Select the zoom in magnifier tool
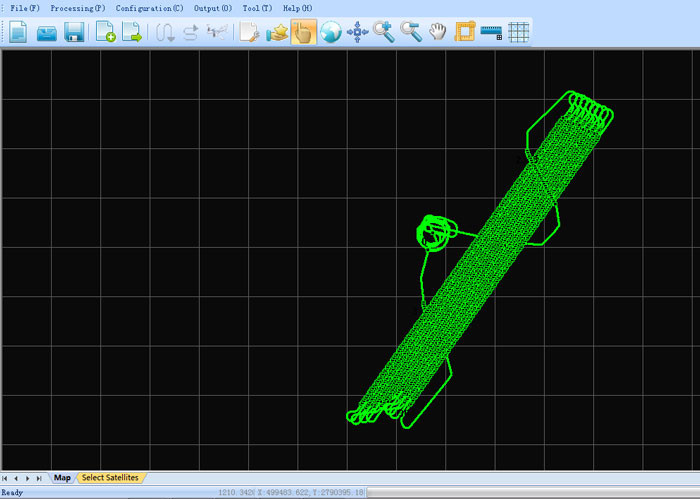Viewport: 700px width, 499px height. pyautogui.click(x=384, y=32)
